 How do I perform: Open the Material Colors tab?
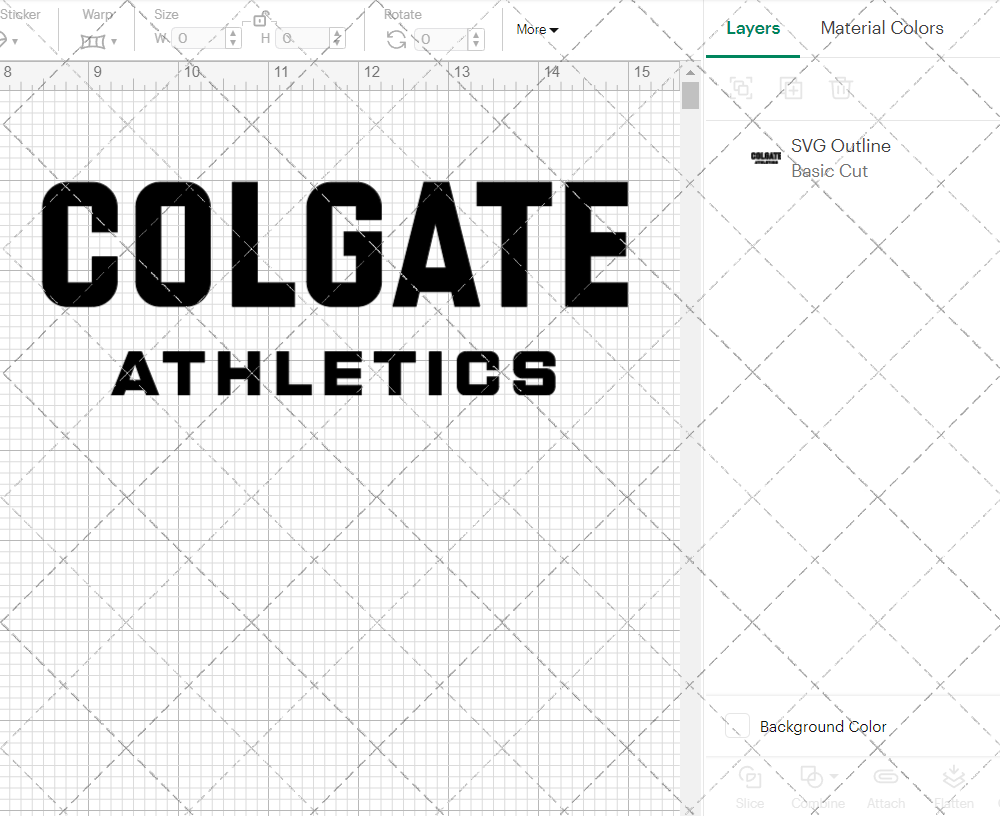(x=881, y=28)
